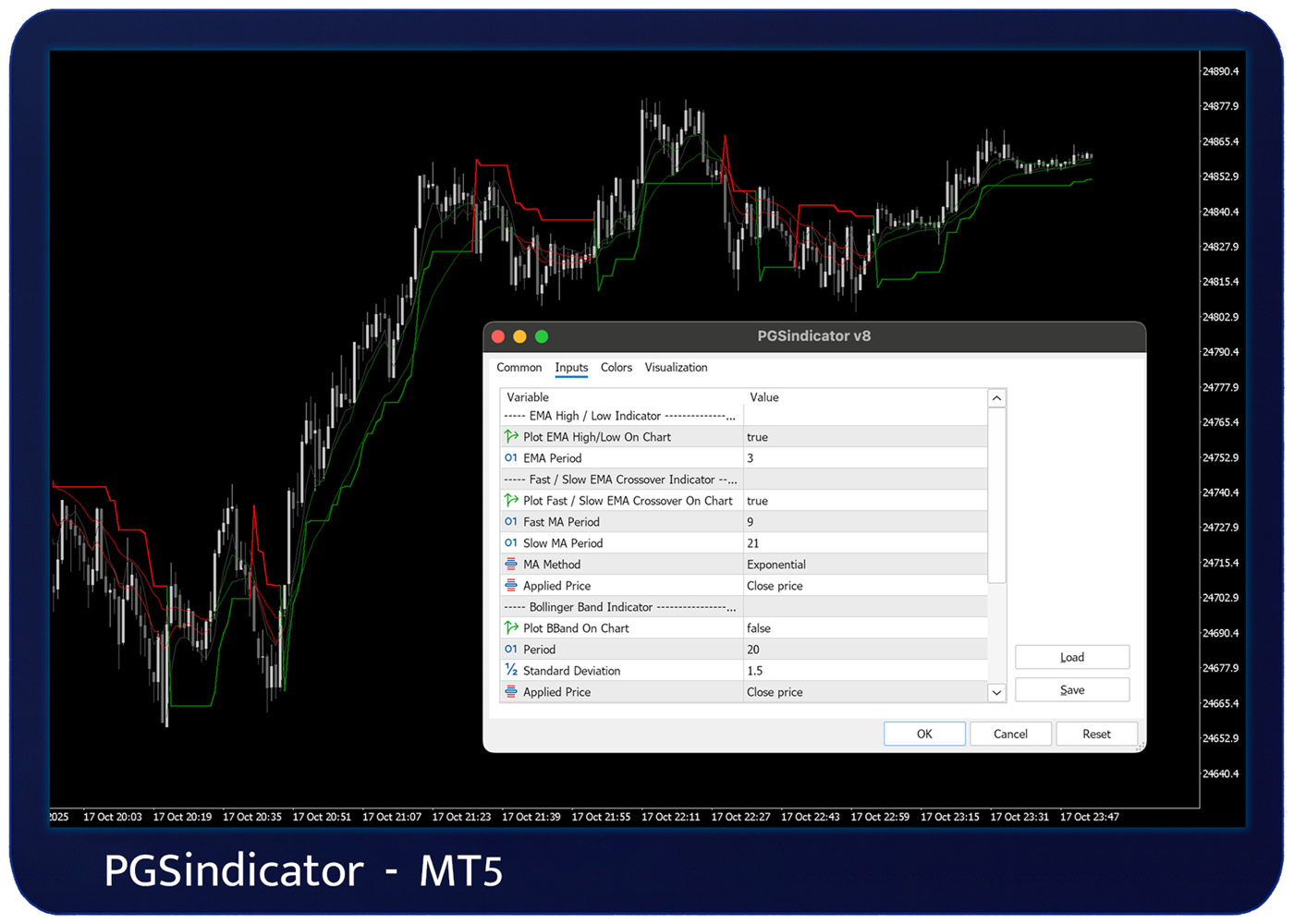This screenshot has height=924, width=1294.
Task: Click Reset to restore default inputs
Action: [1096, 734]
